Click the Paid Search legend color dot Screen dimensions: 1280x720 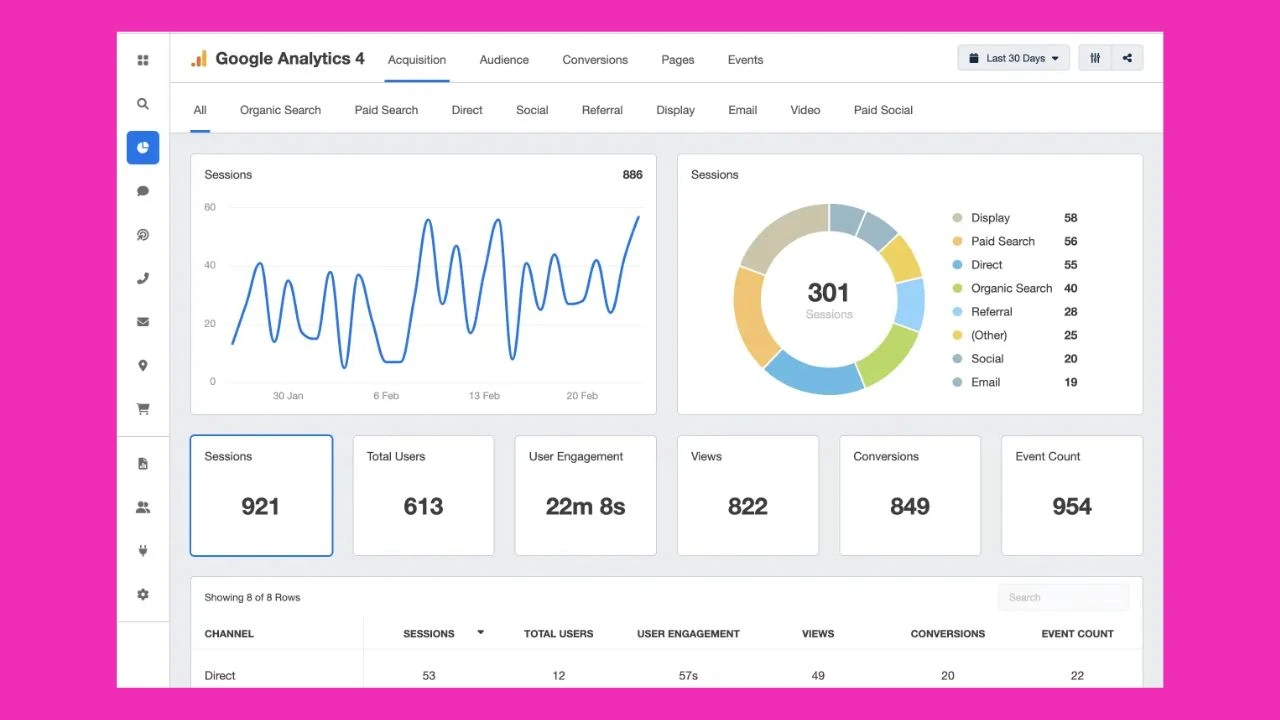coord(957,241)
